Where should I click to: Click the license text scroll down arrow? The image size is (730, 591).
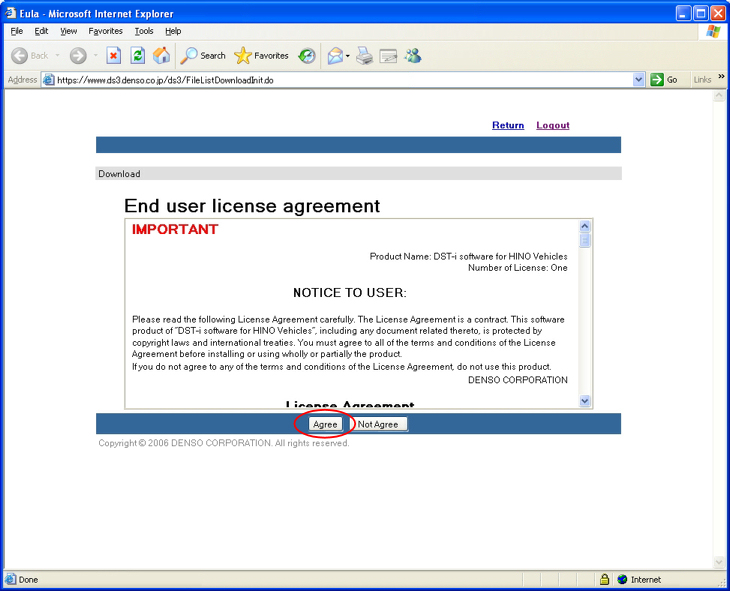click(585, 401)
